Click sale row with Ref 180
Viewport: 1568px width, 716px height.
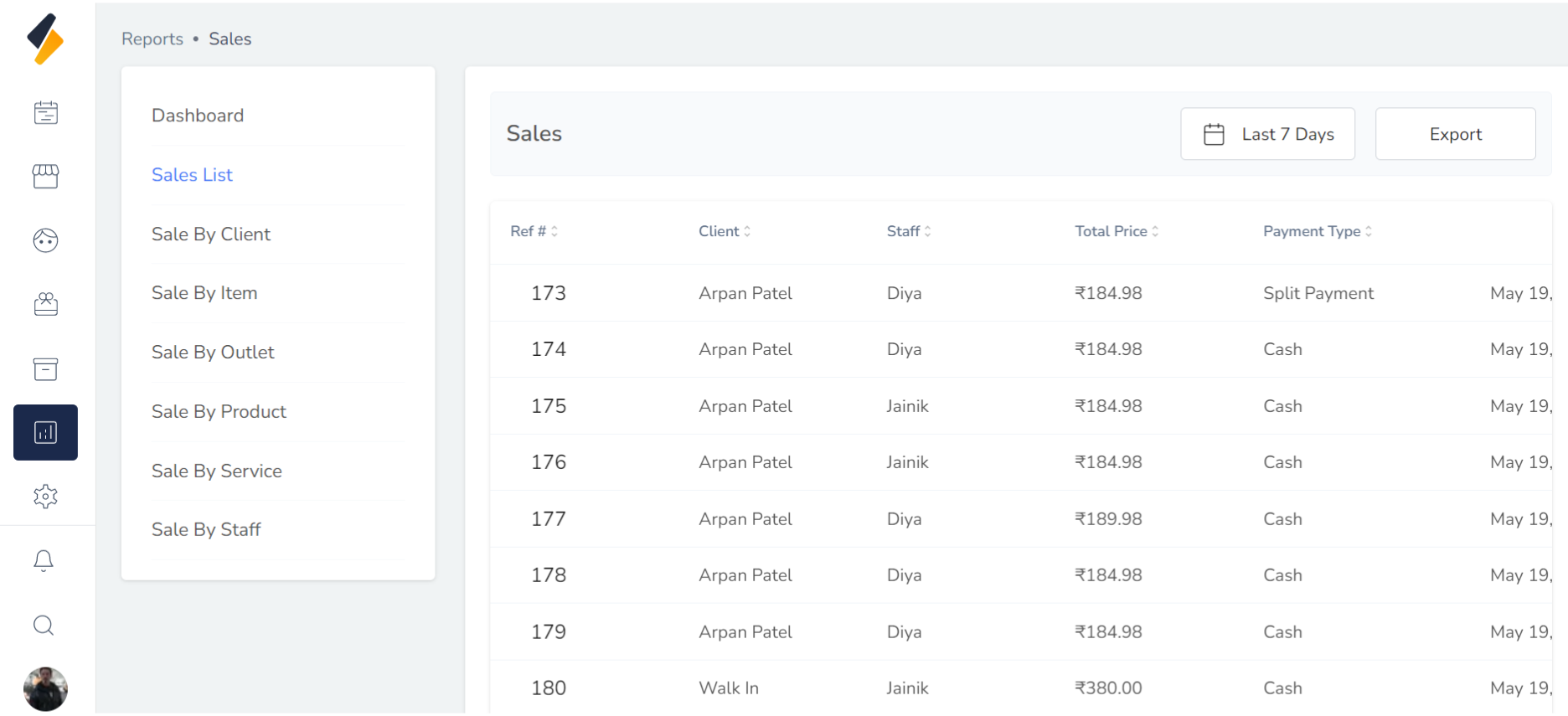click(549, 688)
